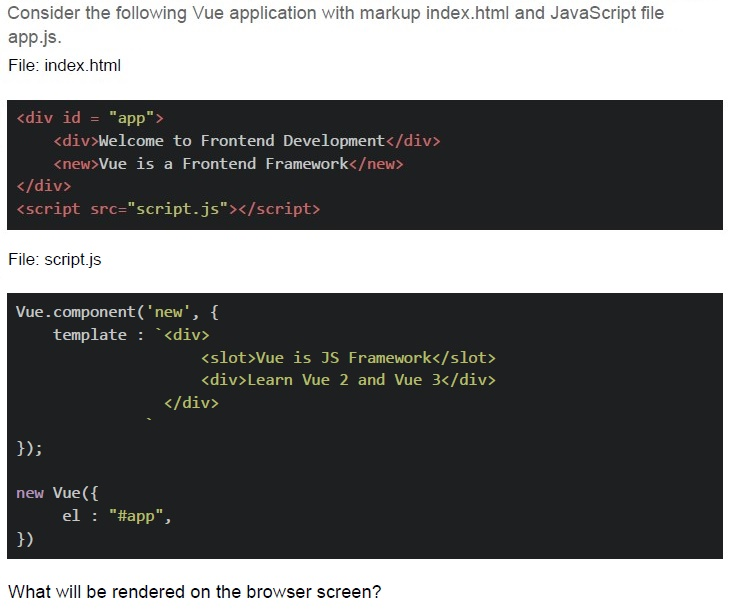Click the closing '</div>' in the template
The image size is (735, 611).
[x=191, y=403]
